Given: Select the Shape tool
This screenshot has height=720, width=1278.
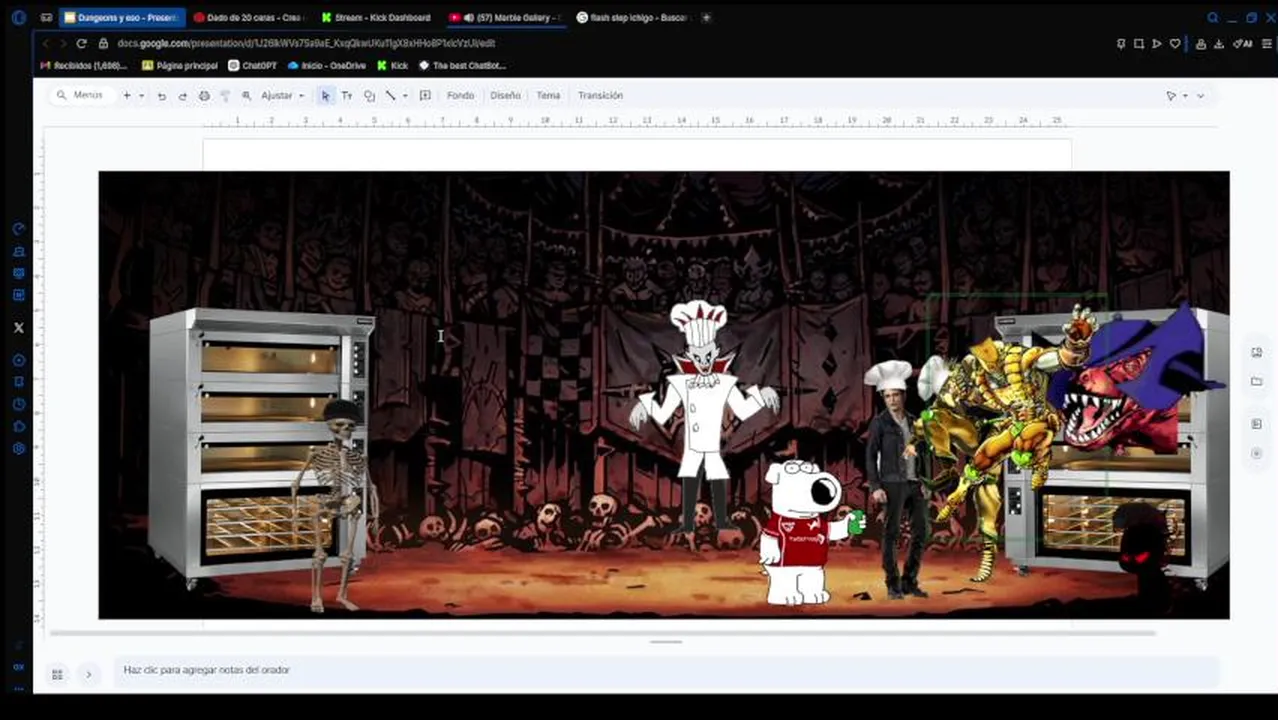Looking at the screenshot, I should pyautogui.click(x=369, y=96).
